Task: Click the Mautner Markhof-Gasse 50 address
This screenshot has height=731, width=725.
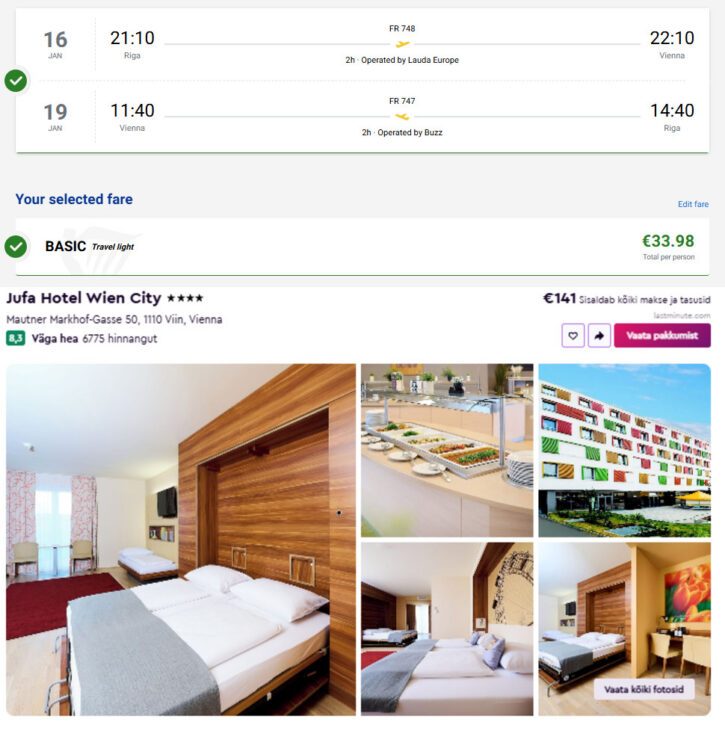Action: coord(114,319)
